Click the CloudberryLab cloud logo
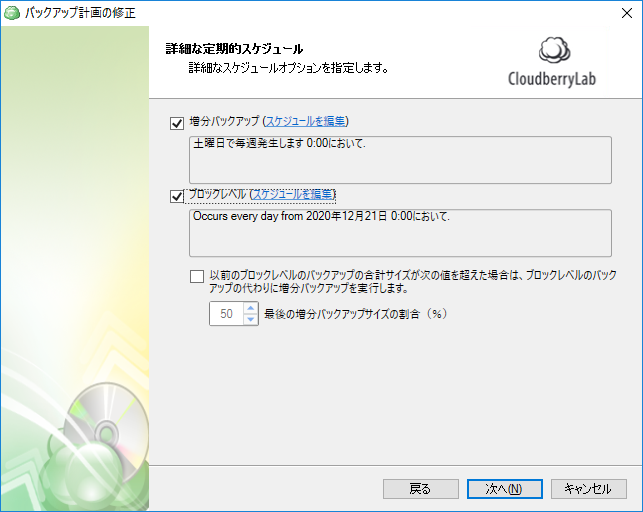Screen dimensions: 643x512 click(554, 50)
